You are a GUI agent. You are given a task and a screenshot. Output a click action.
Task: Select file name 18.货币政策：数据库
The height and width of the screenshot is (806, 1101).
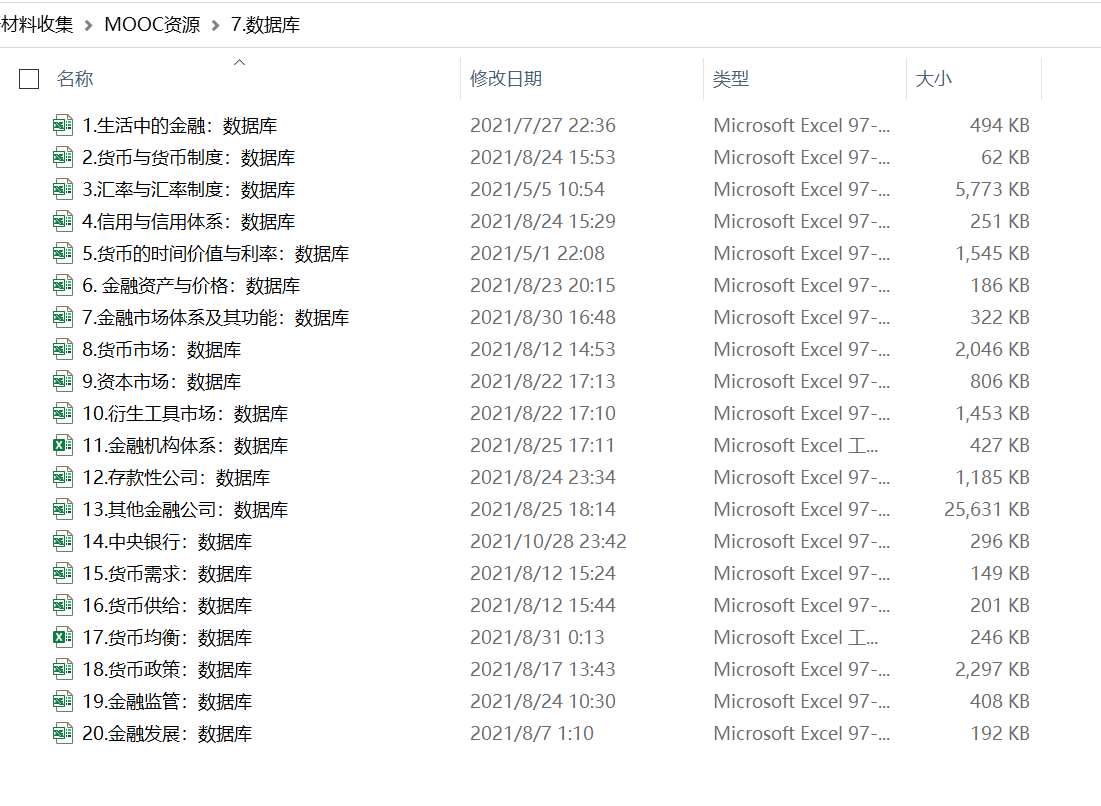[x=167, y=670]
